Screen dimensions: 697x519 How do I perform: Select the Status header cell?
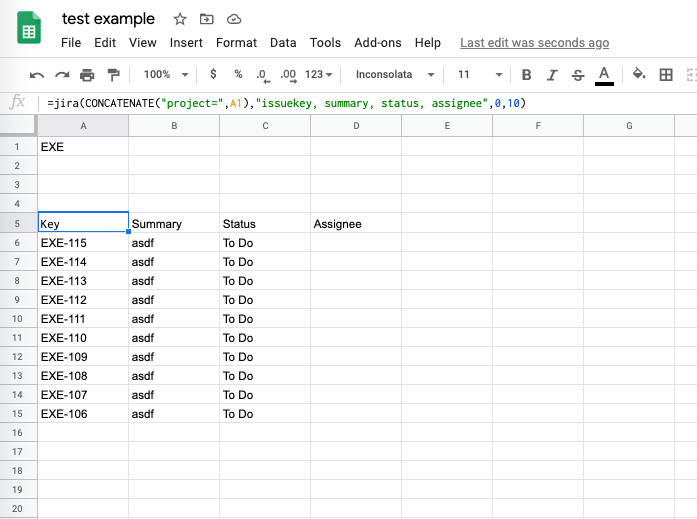(265, 223)
